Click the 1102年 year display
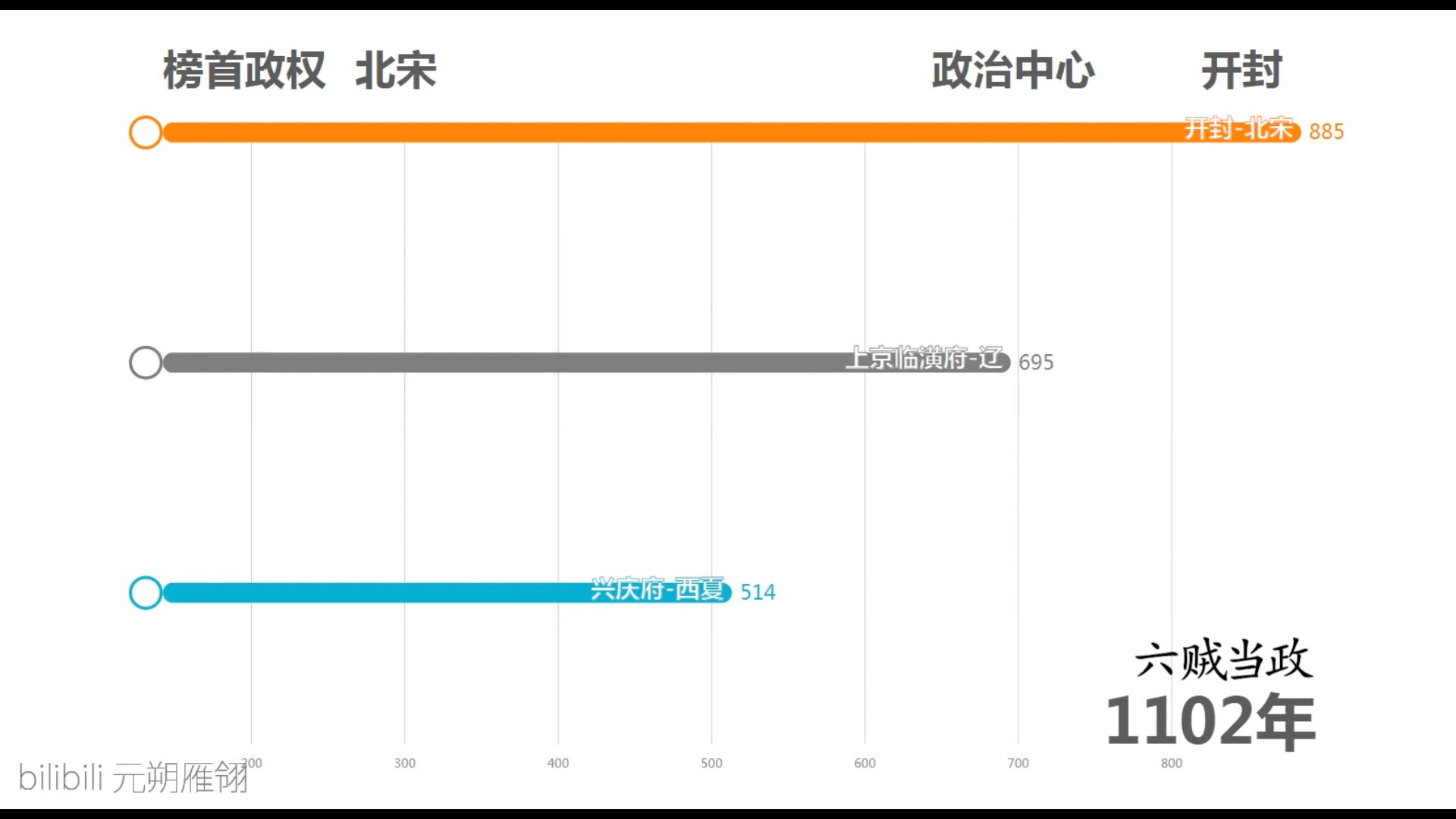1456x819 pixels. (x=1210, y=720)
